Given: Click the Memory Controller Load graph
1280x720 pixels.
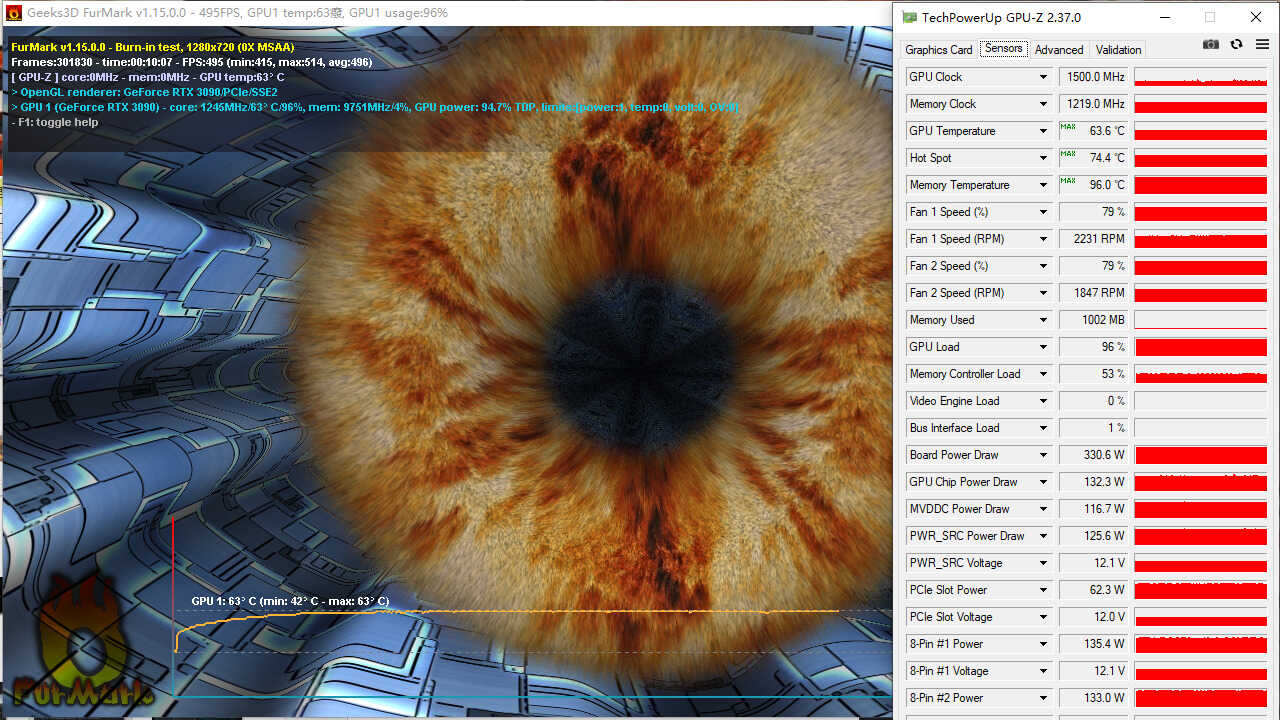Looking at the screenshot, I should point(1201,374).
